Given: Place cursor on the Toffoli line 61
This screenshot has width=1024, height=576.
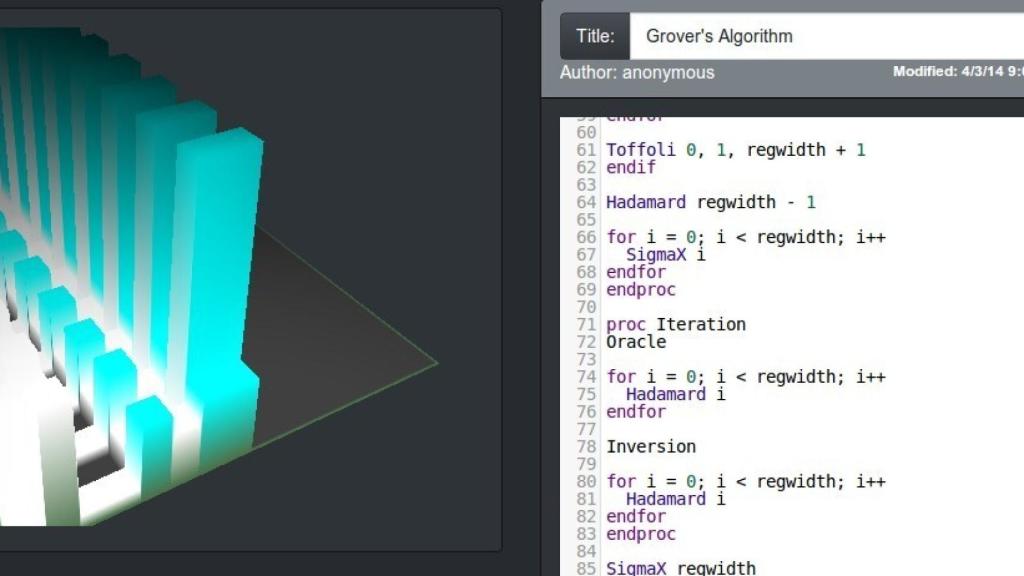Looking at the screenshot, I should pyautogui.click(x=735, y=150).
